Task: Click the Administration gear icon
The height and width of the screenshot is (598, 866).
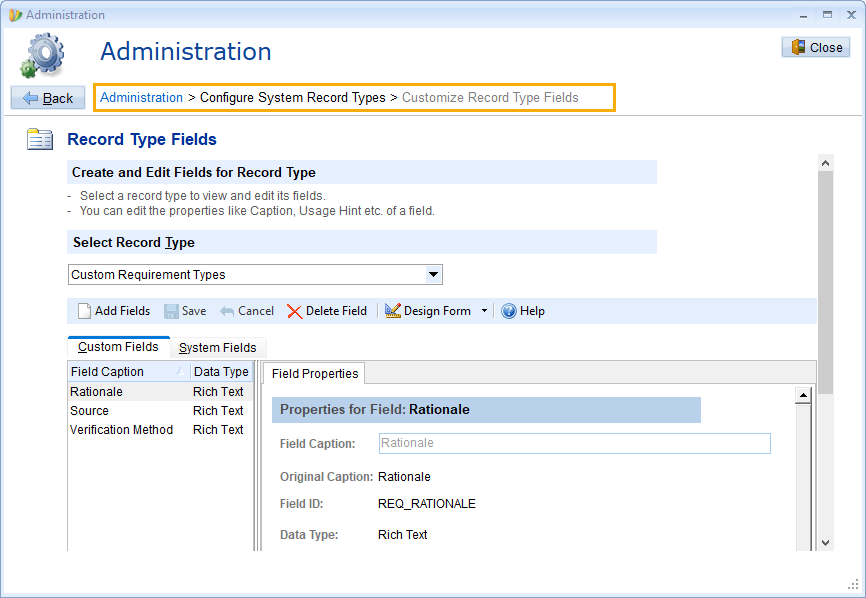Action: [43, 55]
